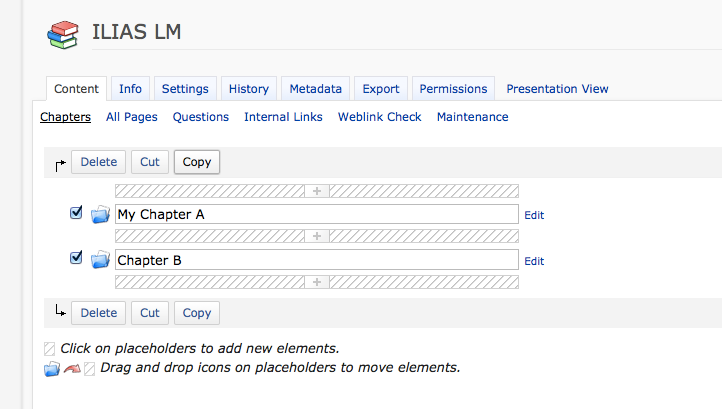The height and width of the screenshot is (409, 722).
Task: Click the My Chapter A title field
Action: click(316, 214)
